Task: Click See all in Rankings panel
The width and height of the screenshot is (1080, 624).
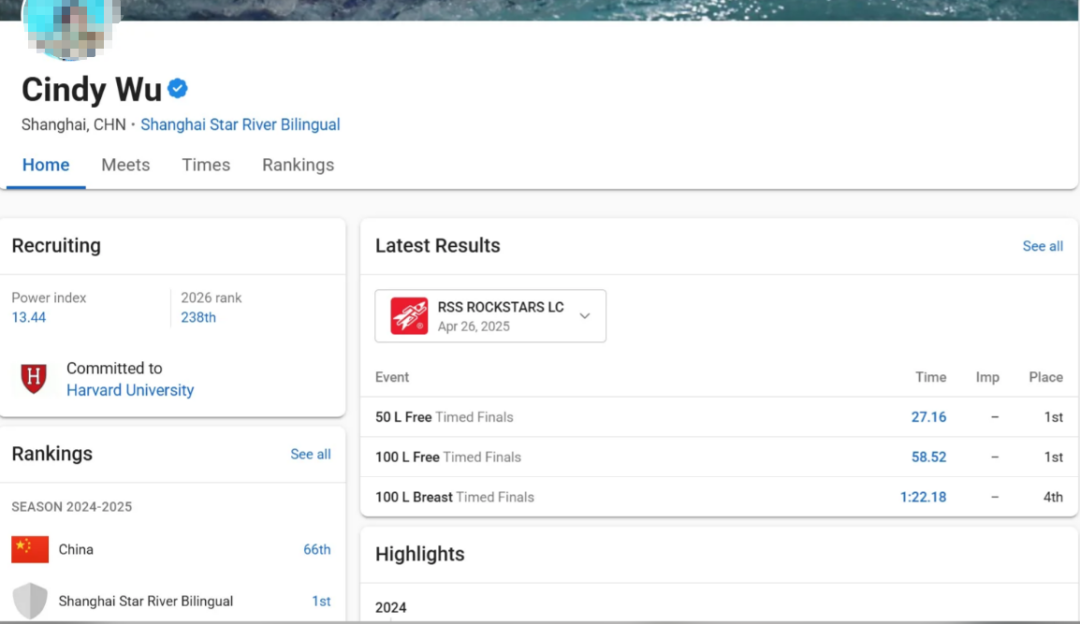Action: coord(310,454)
